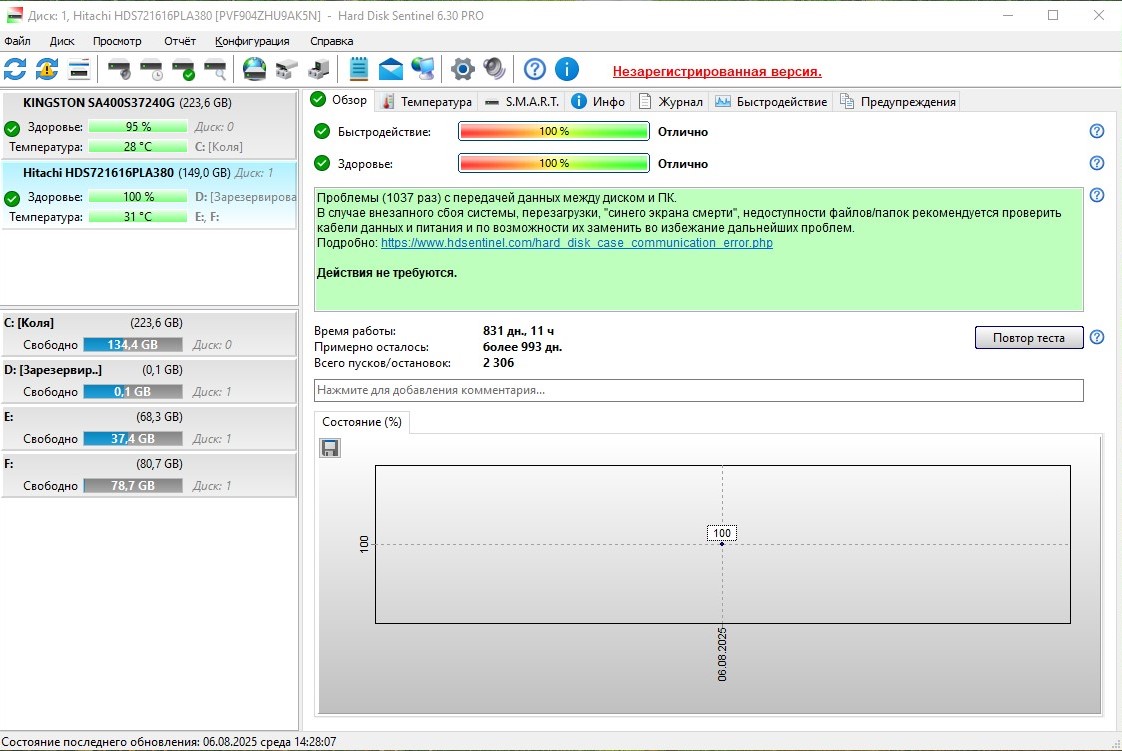Select the C: [Коля] partition
The image size is (1122, 751).
click(x=149, y=333)
